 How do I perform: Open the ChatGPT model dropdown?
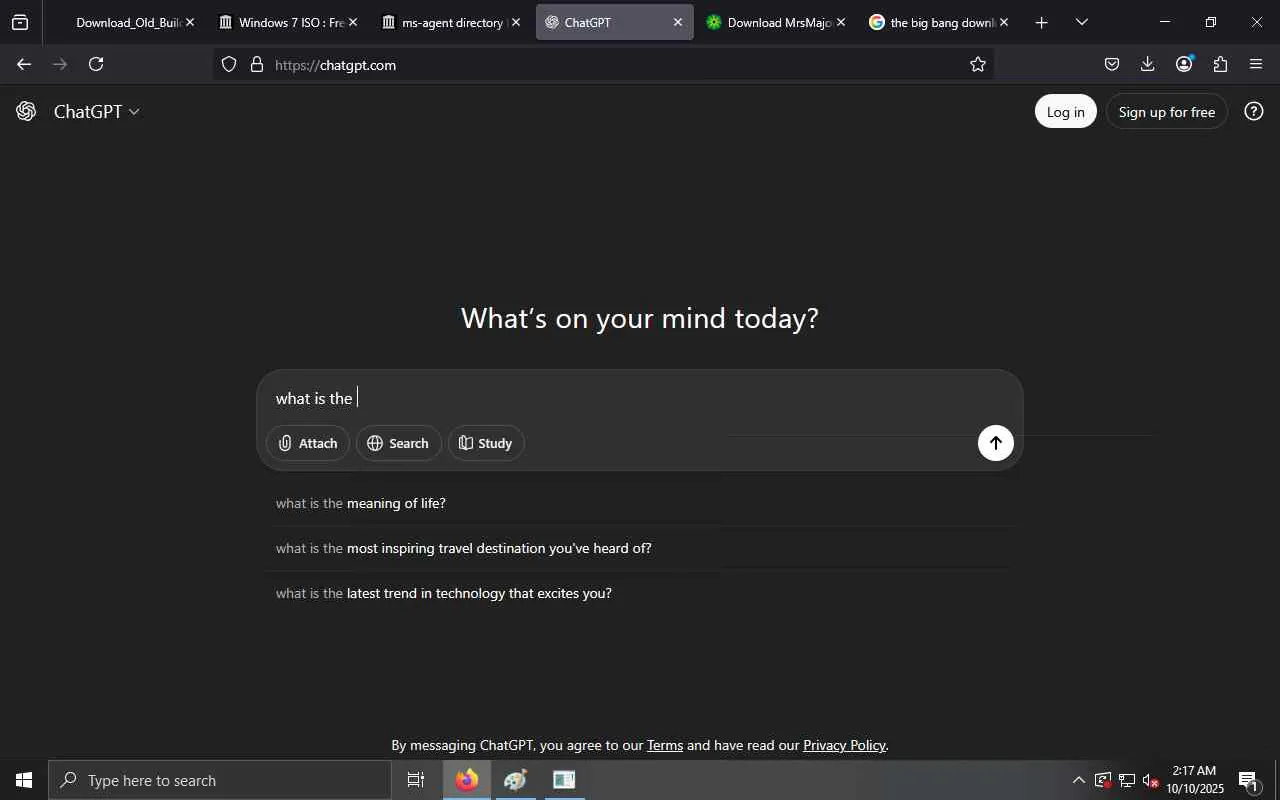pos(97,111)
